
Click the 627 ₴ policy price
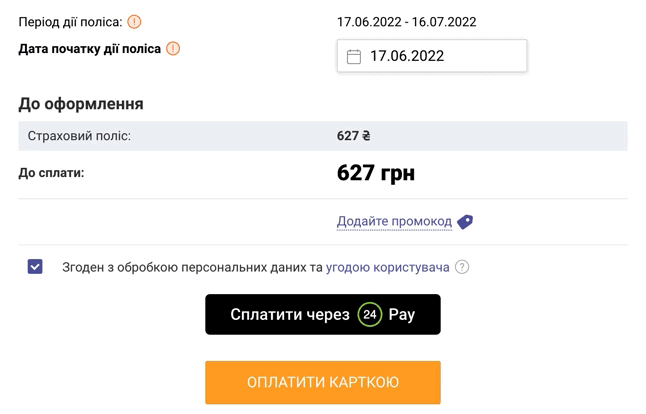(353, 136)
